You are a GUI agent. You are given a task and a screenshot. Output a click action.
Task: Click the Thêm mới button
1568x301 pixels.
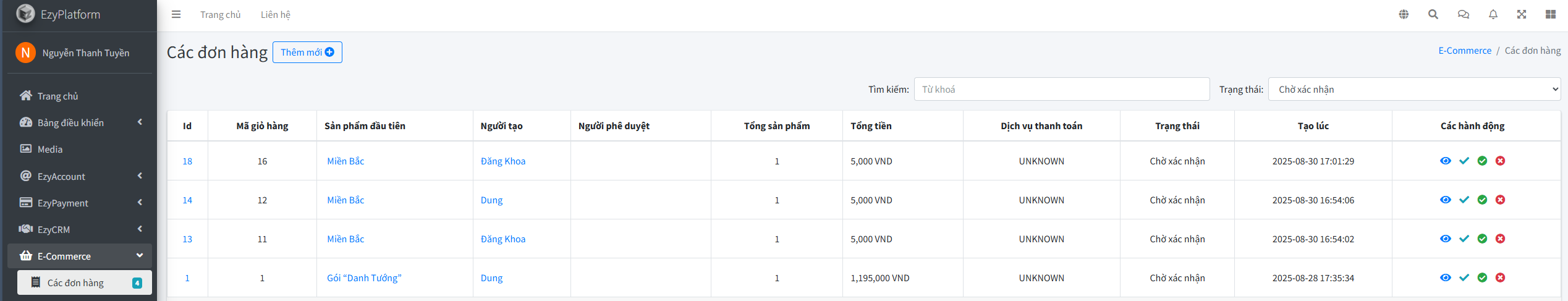tap(307, 52)
